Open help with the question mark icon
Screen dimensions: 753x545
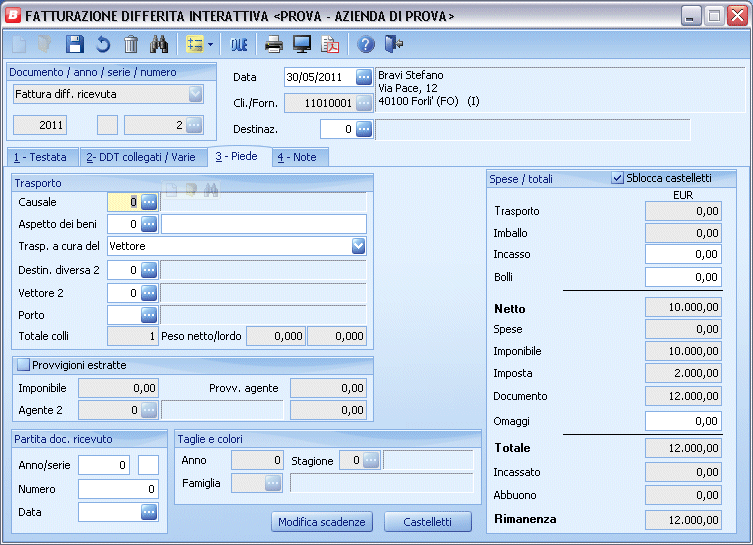[366, 44]
